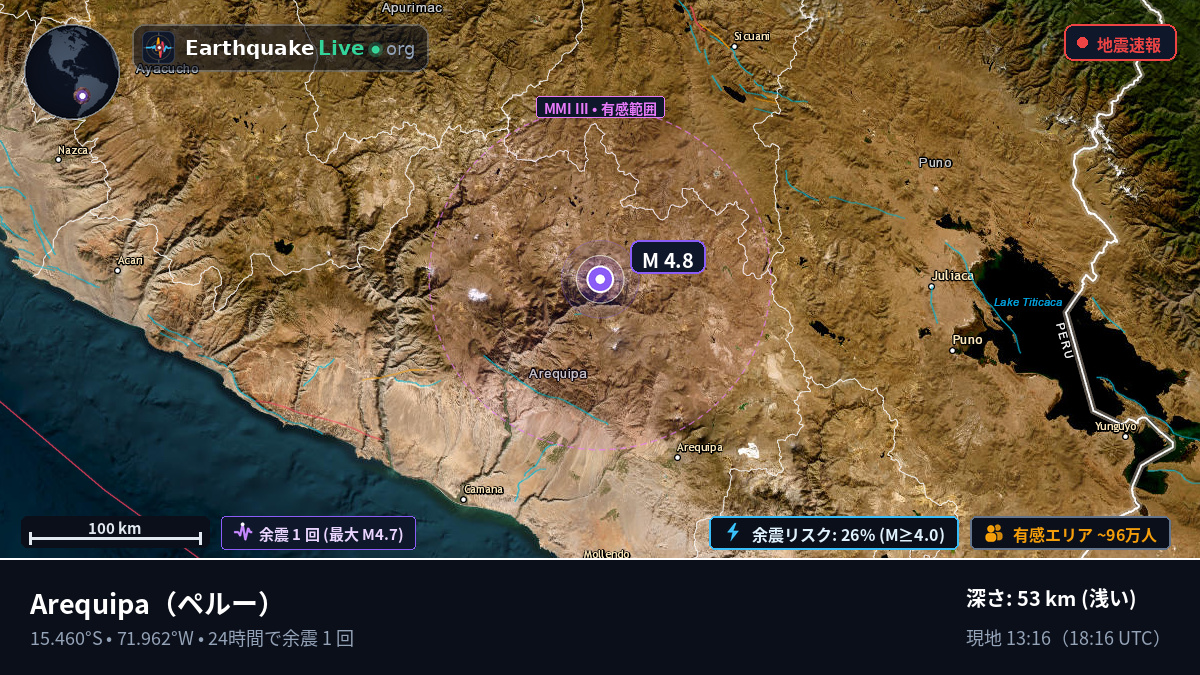
Task: Click the Sicuani city marker dot
Action: pyautogui.click(x=734, y=46)
